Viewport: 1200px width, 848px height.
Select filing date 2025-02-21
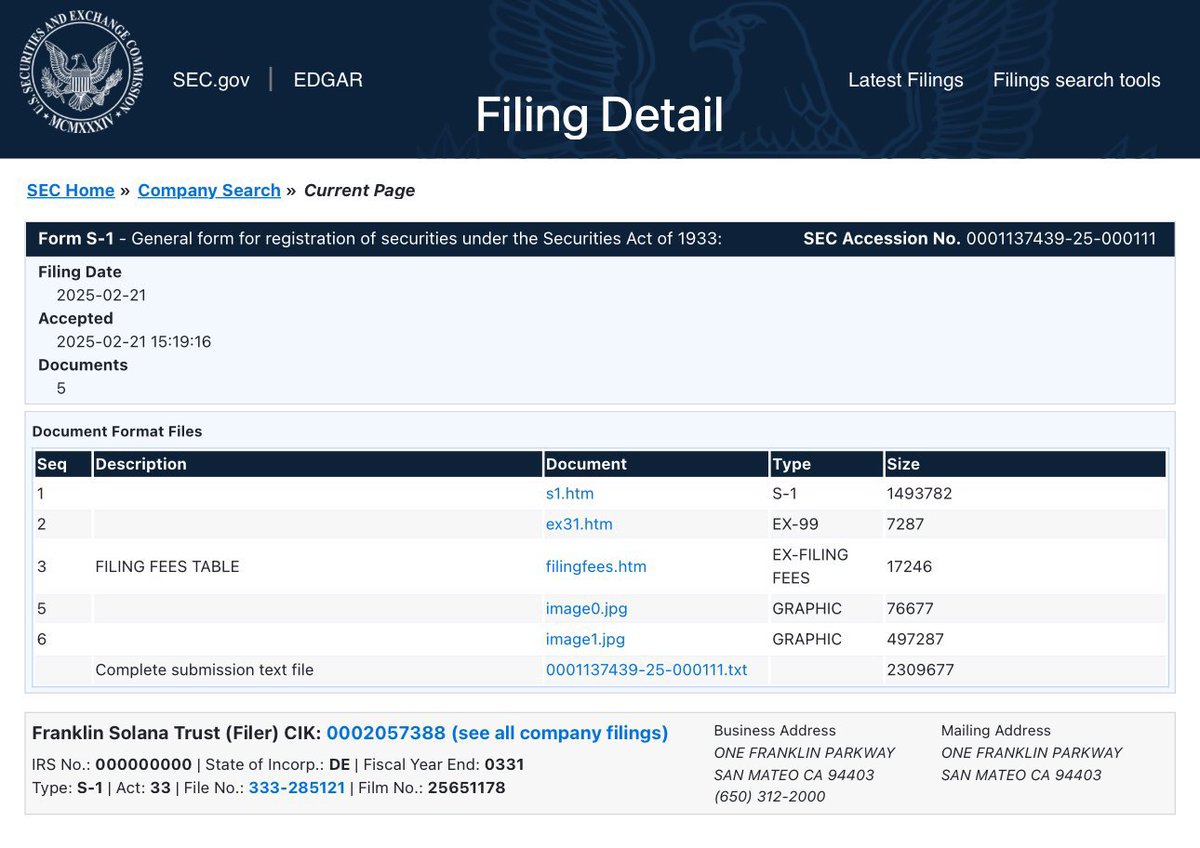pyautogui.click(x=101, y=295)
